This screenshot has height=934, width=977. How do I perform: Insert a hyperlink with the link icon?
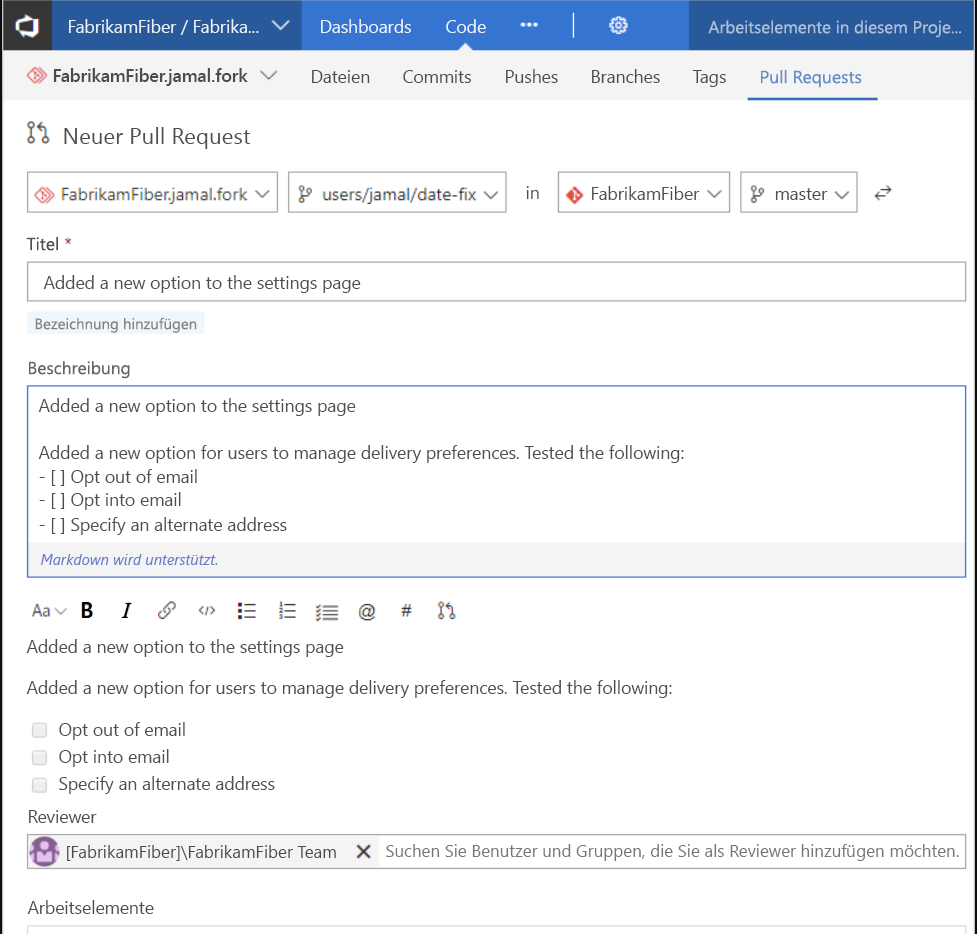click(166, 611)
